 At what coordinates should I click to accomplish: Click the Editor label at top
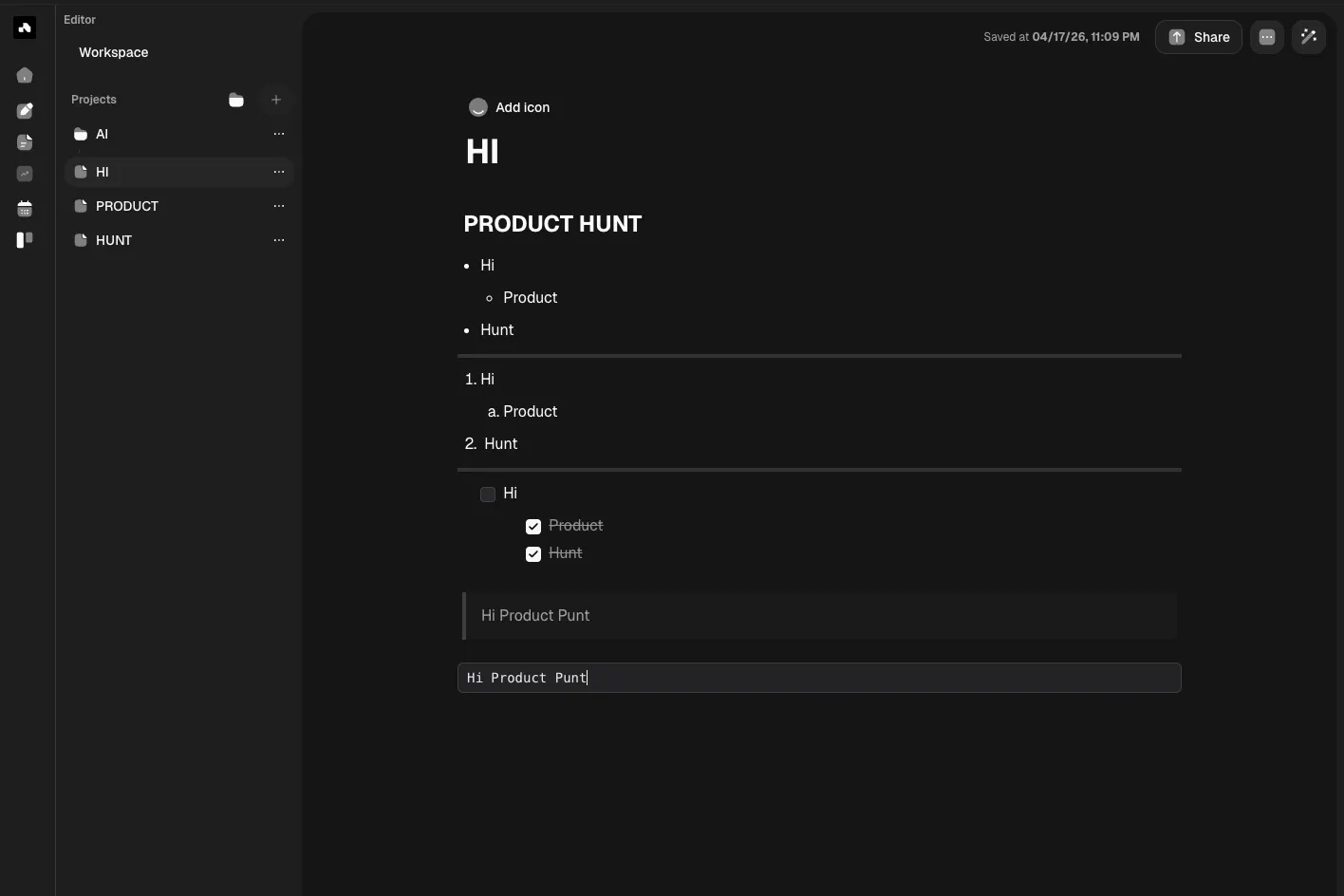(80, 20)
